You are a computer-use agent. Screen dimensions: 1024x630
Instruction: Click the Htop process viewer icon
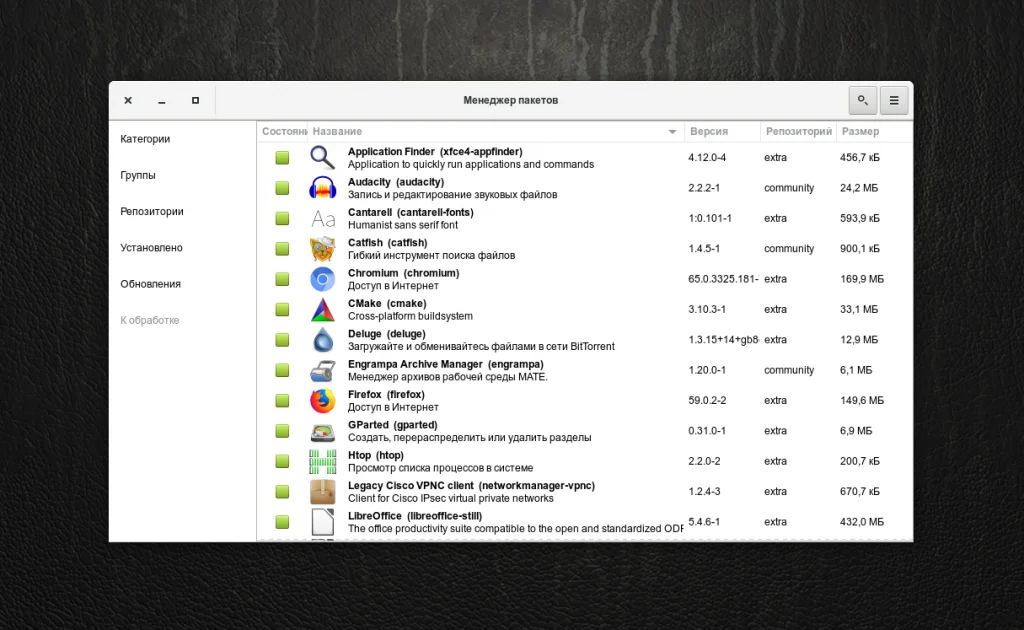[x=323, y=461]
